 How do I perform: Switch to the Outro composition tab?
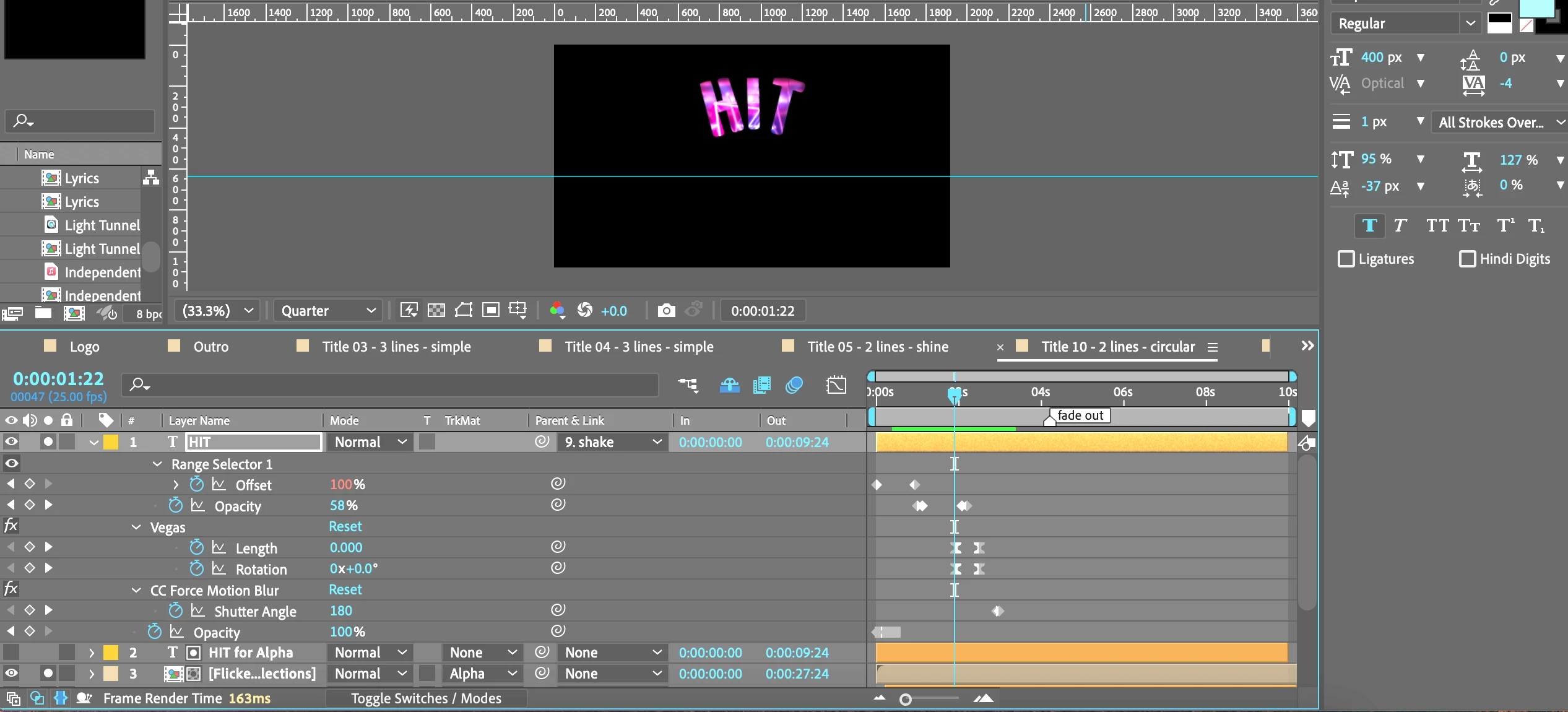[210, 347]
